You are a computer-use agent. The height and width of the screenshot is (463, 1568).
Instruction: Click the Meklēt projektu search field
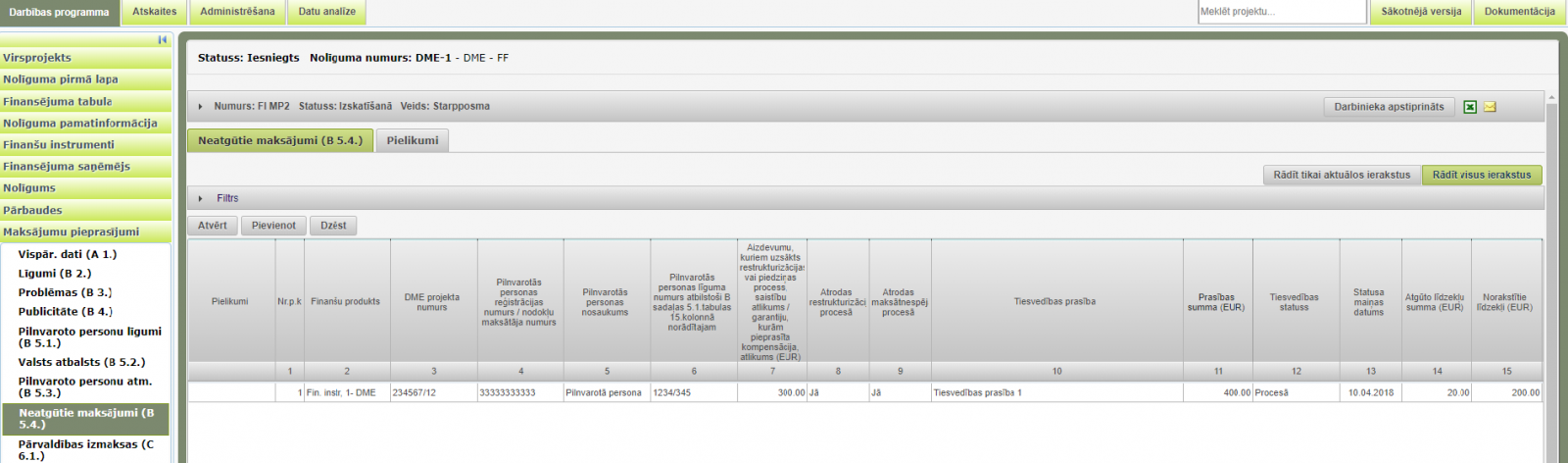point(1281,12)
